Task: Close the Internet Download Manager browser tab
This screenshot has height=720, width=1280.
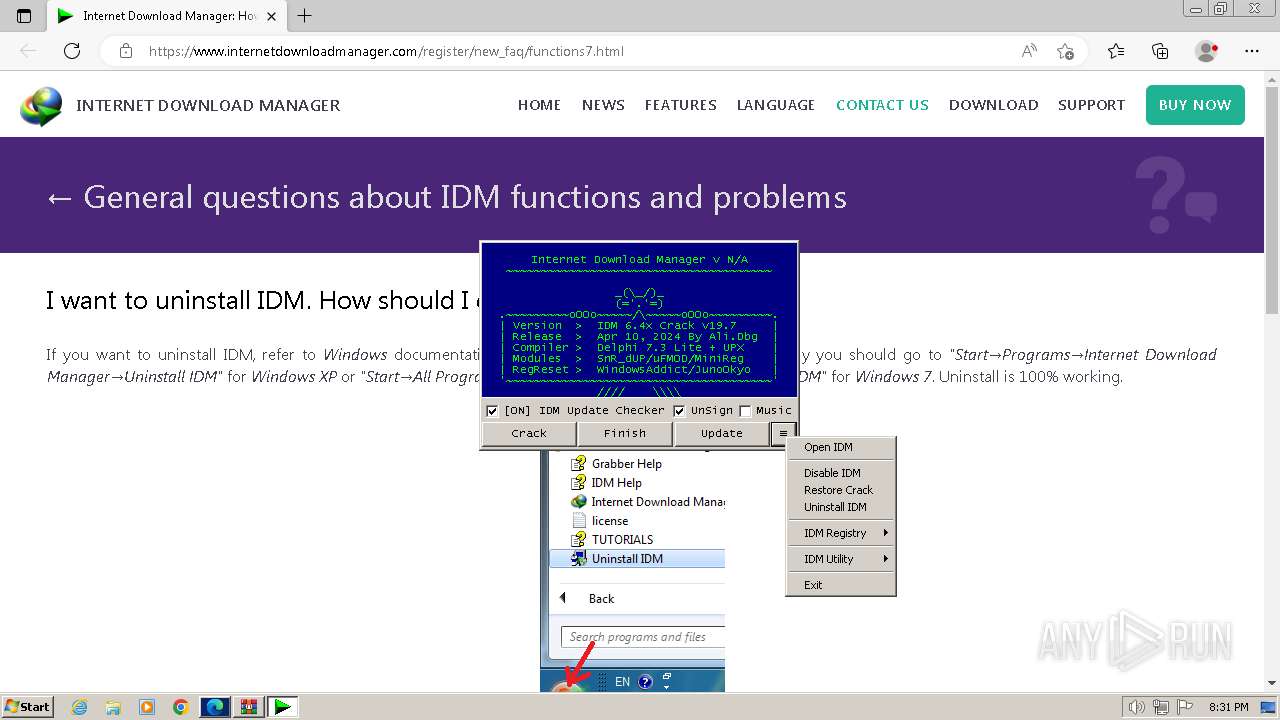Action: (x=271, y=16)
